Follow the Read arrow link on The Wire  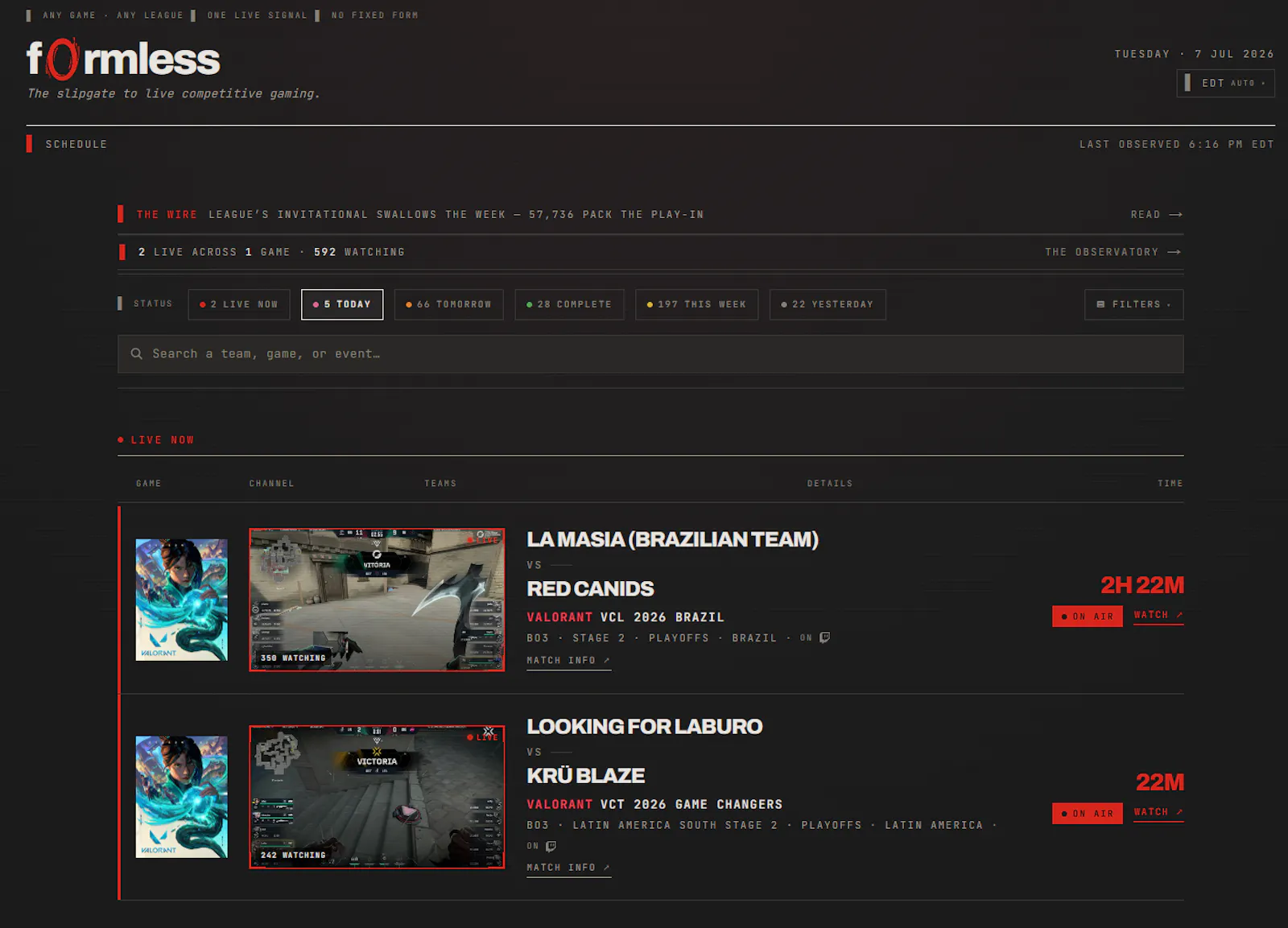[x=1156, y=215]
